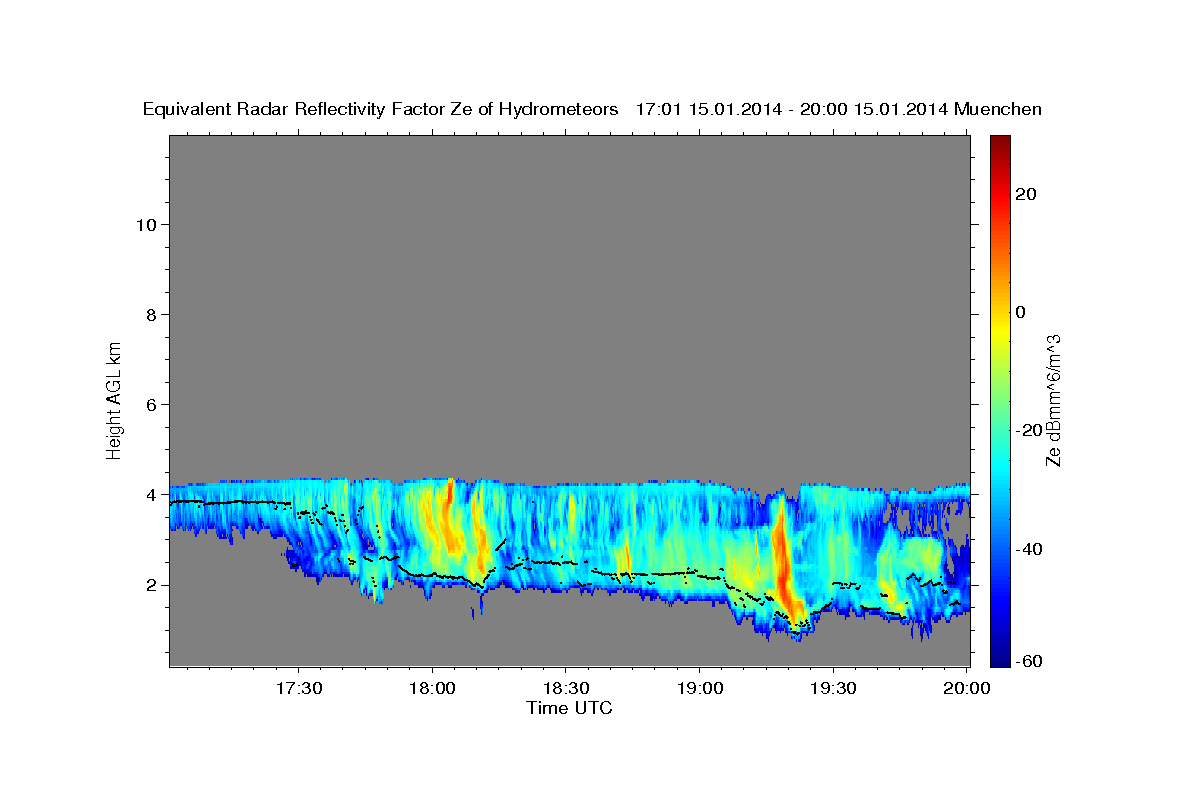
Task: Click the colorbar label '0'
Action: click(1021, 312)
